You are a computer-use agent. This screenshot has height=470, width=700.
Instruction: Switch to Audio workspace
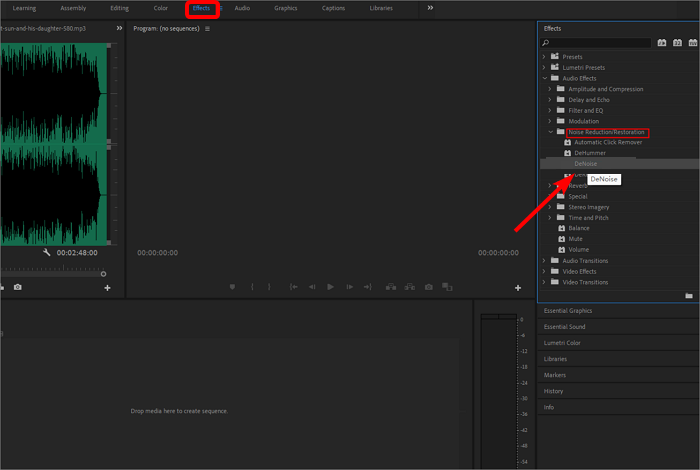[242, 8]
